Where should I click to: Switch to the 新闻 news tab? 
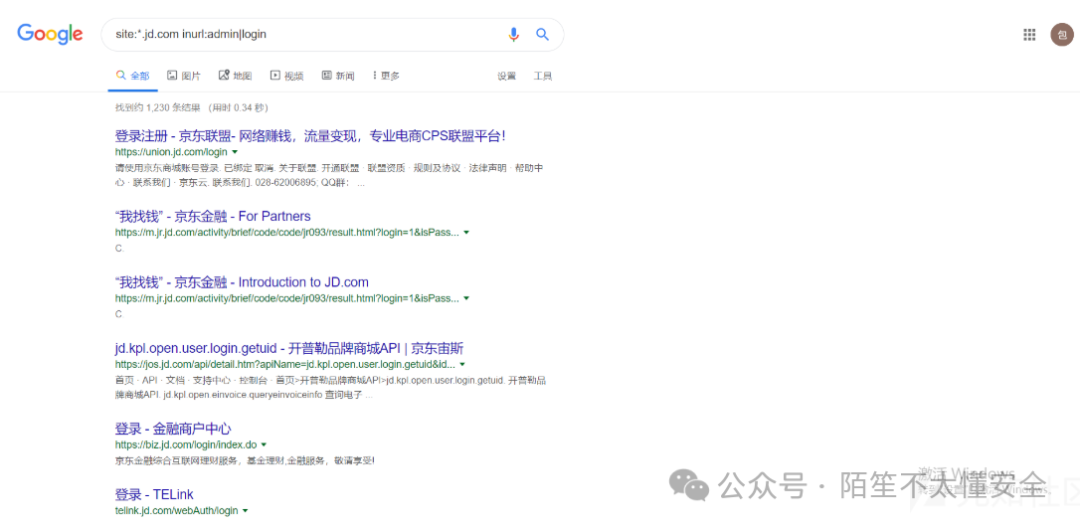(x=338, y=76)
